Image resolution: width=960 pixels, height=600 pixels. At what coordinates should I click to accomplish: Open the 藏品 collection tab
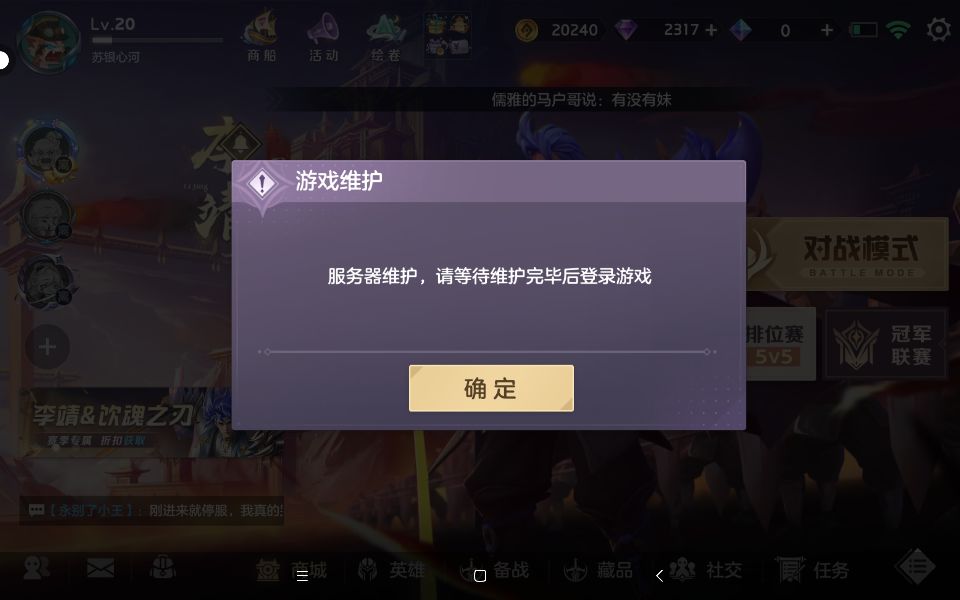(598, 570)
